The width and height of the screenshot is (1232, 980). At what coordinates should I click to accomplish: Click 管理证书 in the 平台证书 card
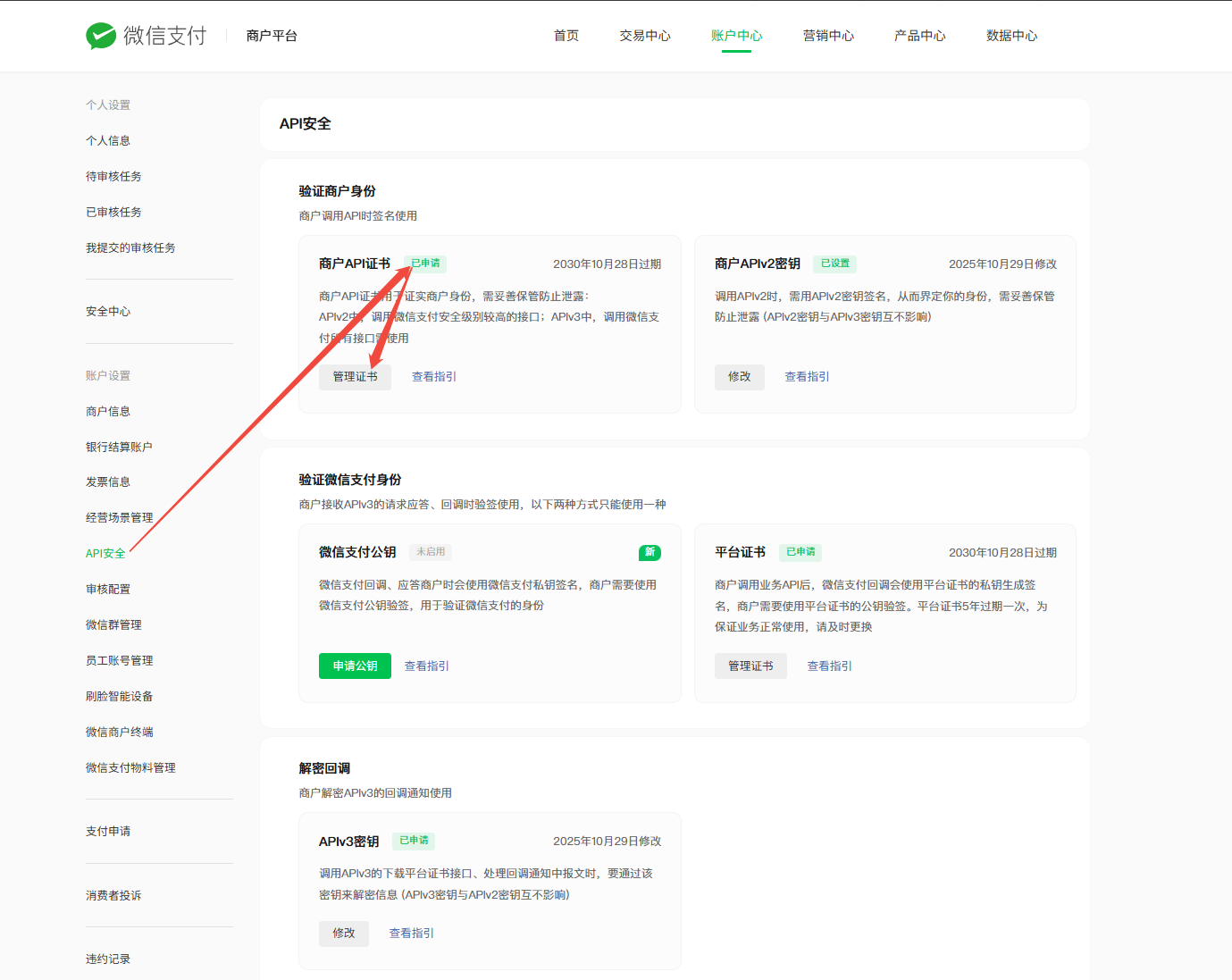pos(750,666)
